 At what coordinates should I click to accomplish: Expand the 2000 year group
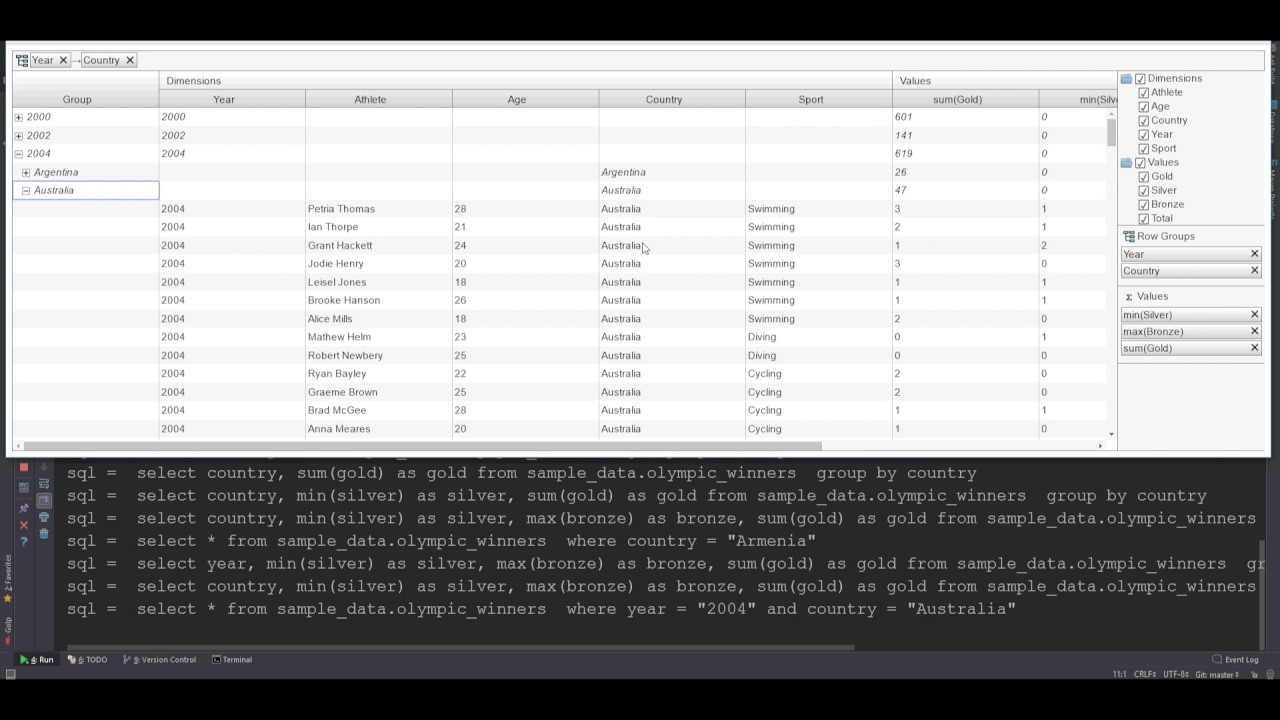(19, 117)
